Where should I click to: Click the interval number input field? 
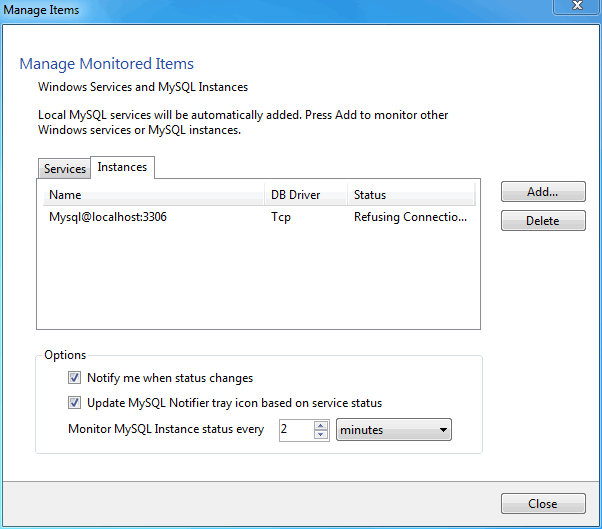[x=295, y=430]
